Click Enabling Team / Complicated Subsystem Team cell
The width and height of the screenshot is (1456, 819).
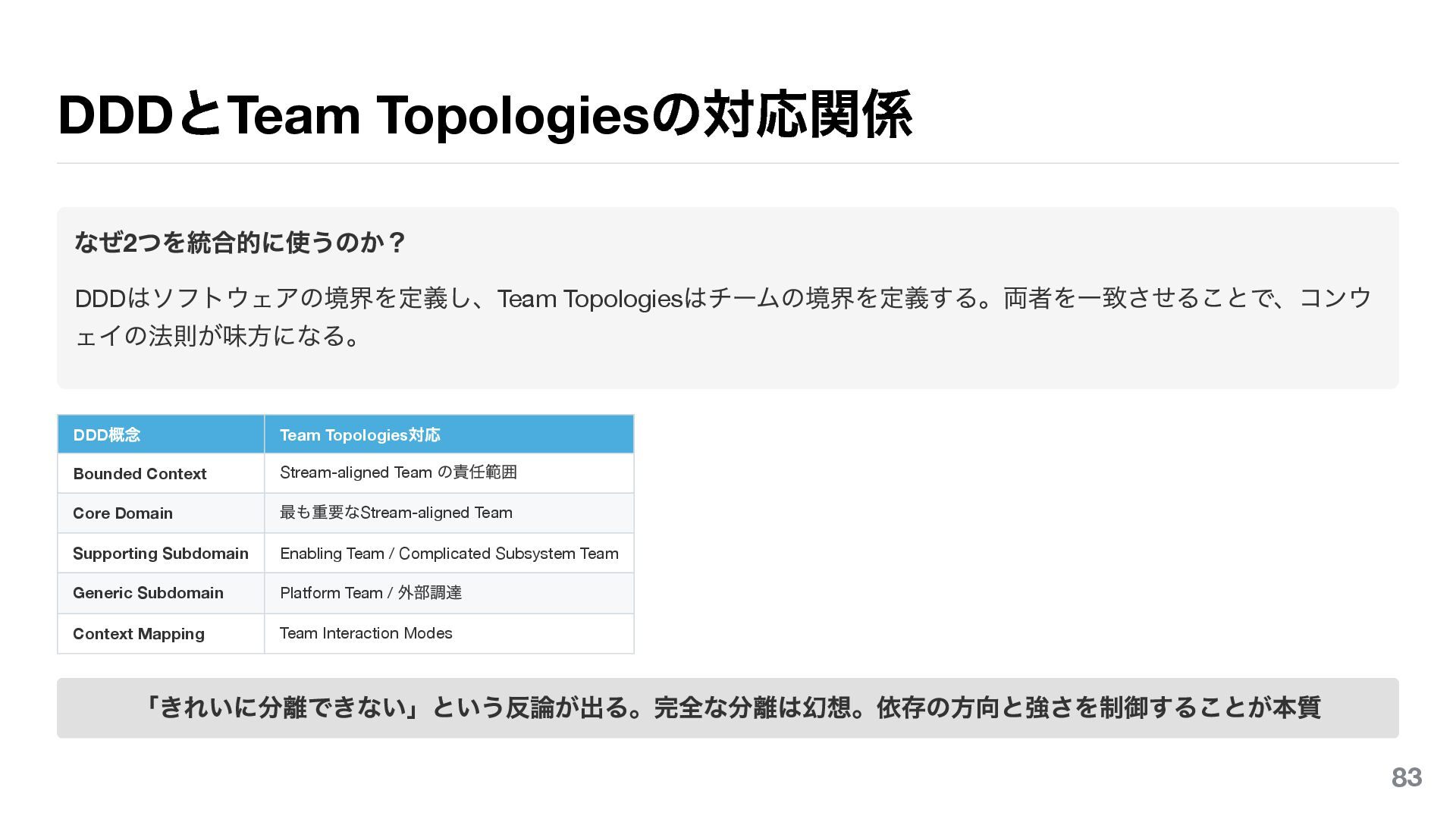click(x=449, y=554)
